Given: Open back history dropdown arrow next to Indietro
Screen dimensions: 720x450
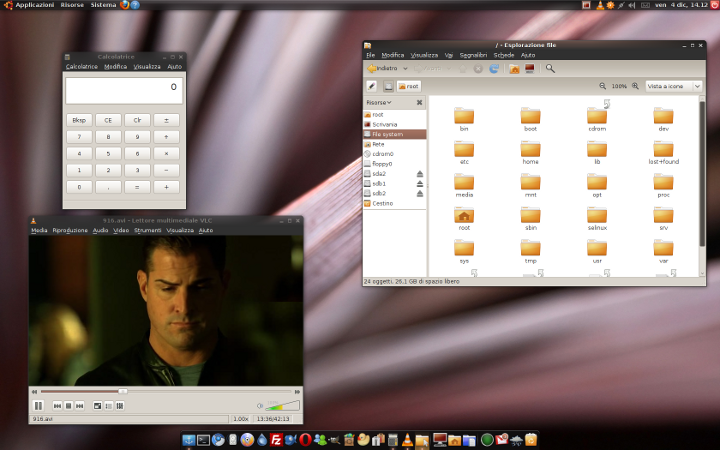Looking at the screenshot, I should [405, 68].
